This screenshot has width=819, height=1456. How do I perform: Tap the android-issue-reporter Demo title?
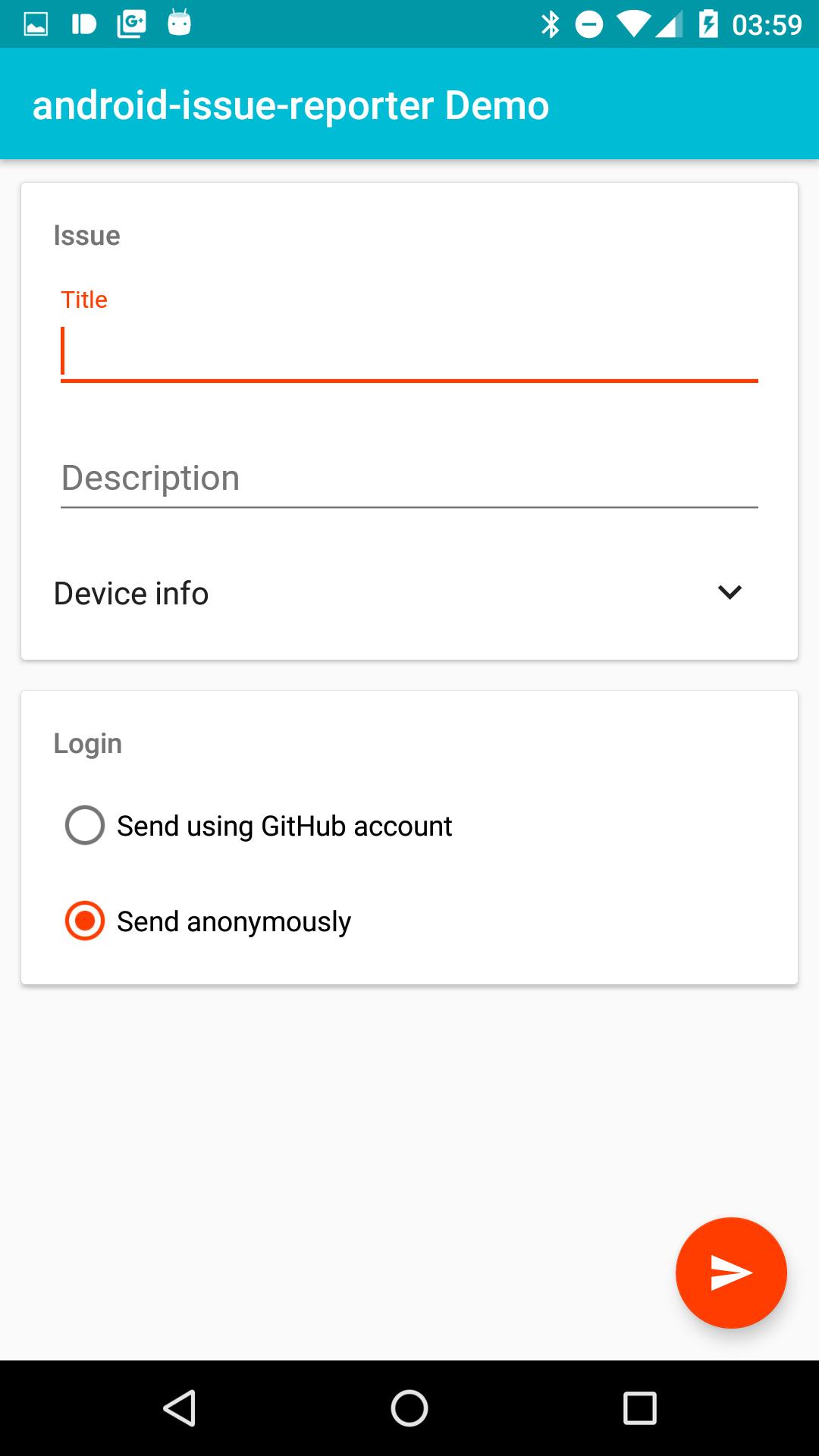pos(290,105)
